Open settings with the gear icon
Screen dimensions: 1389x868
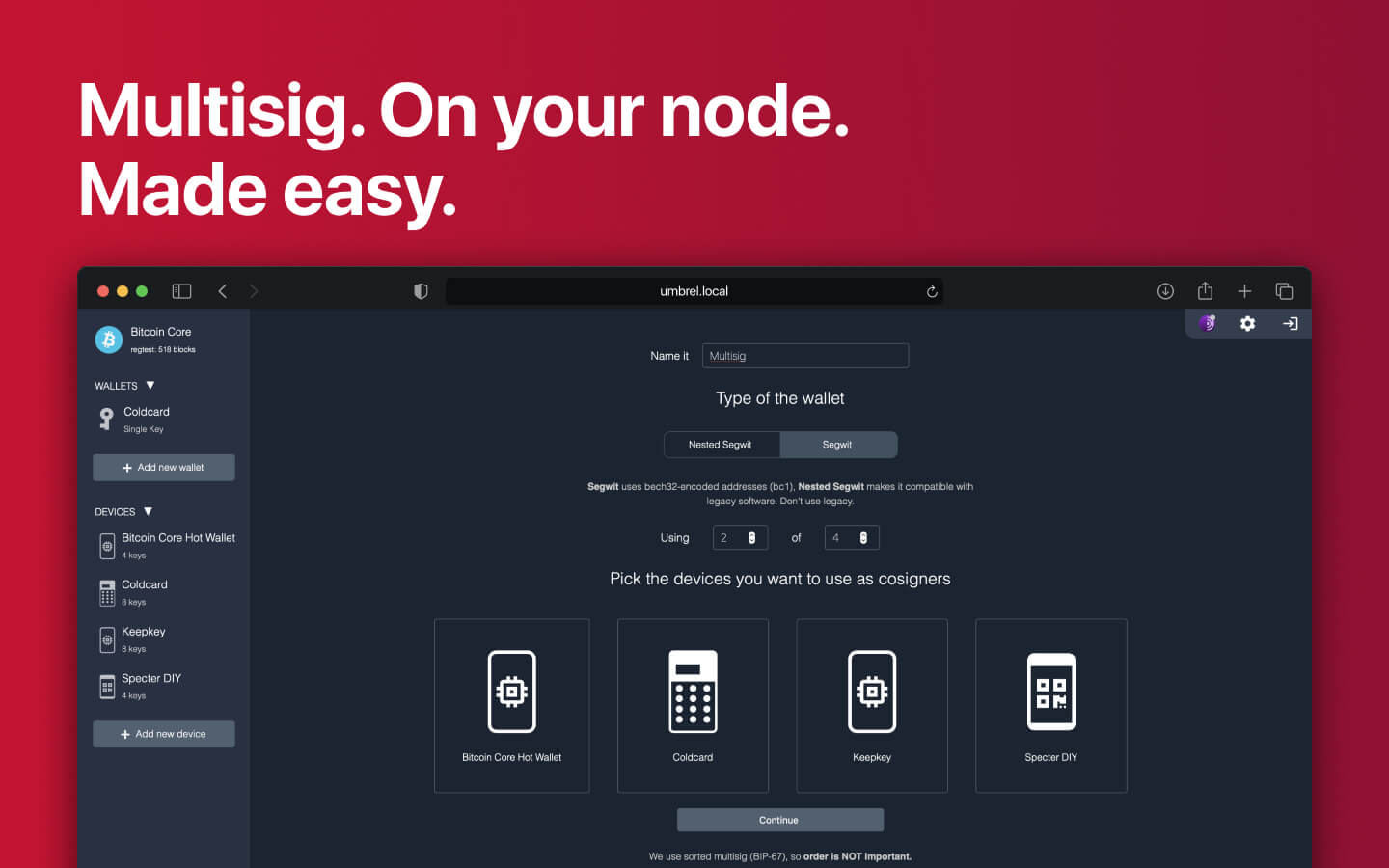point(1247,323)
